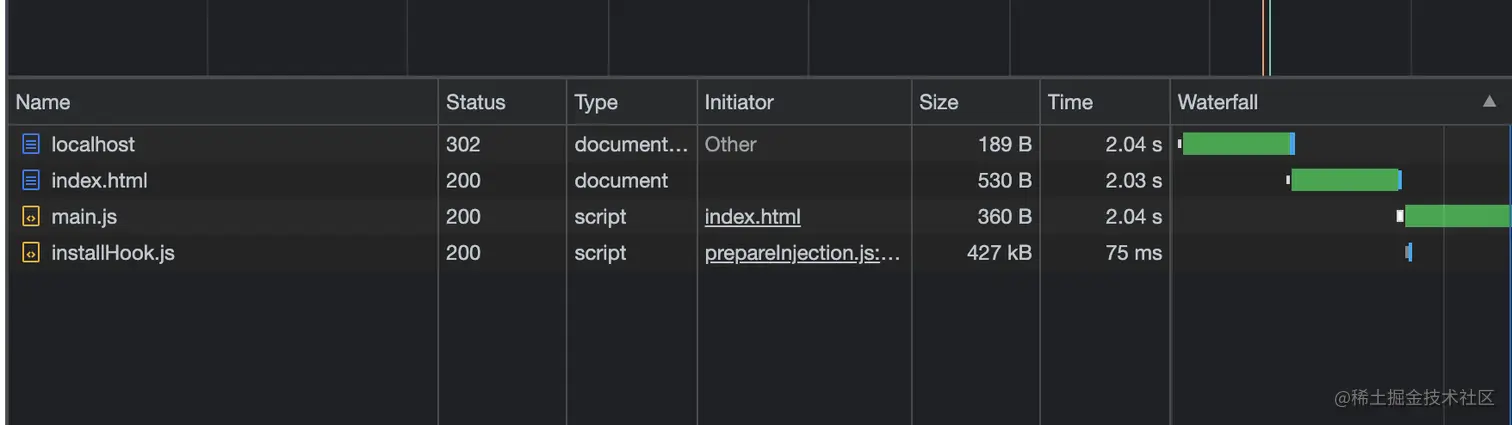
Task: Sort by the Type column header
Action: 596,102
